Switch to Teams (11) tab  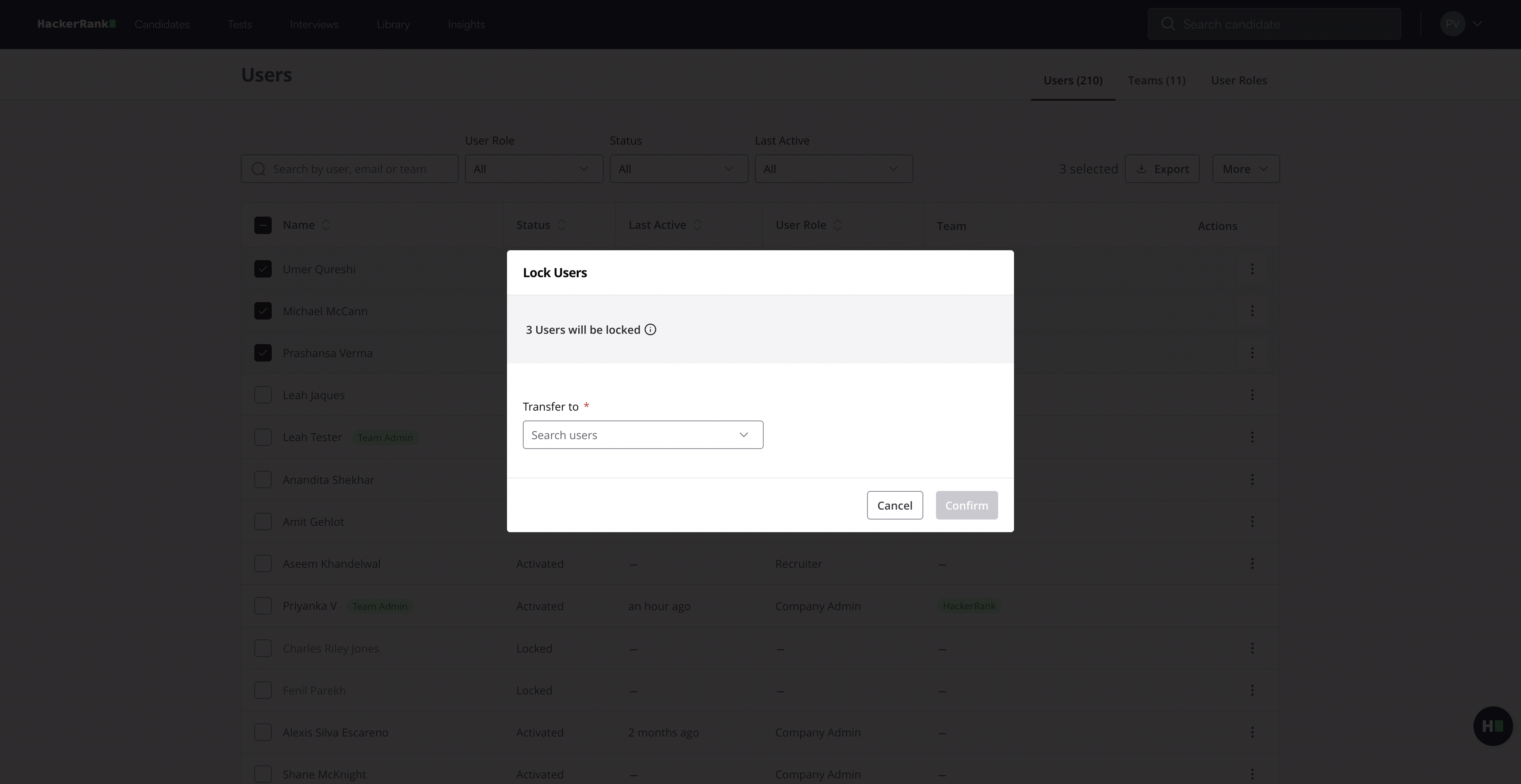coord(1156,80)
